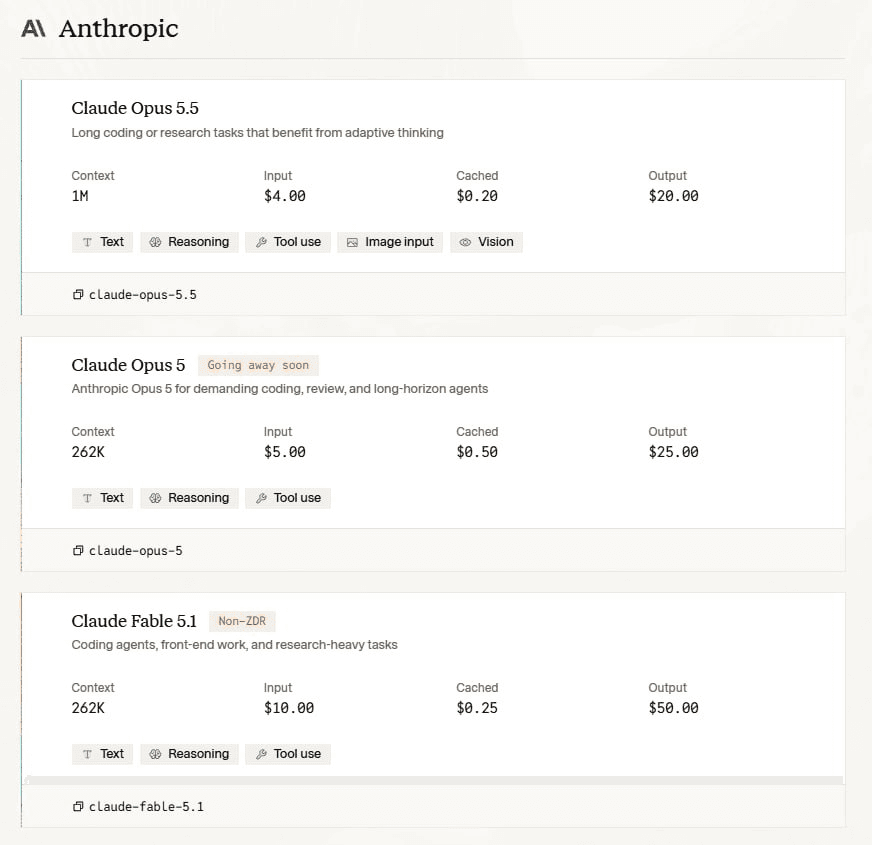This screenshot has height=845, width=872.
Task: Click the "$4.00" input price
Action: 285,196
